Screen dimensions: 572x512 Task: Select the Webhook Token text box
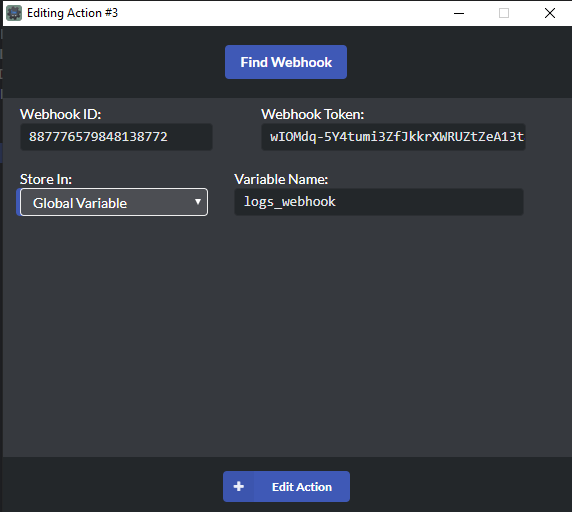393,137
